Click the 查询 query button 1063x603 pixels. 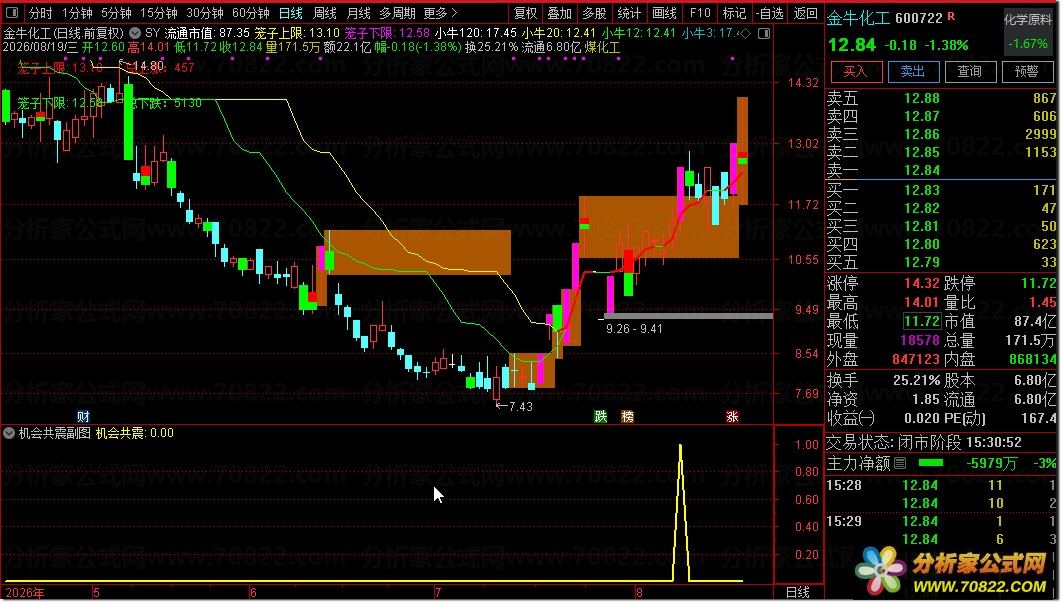[x=969, y=71]
